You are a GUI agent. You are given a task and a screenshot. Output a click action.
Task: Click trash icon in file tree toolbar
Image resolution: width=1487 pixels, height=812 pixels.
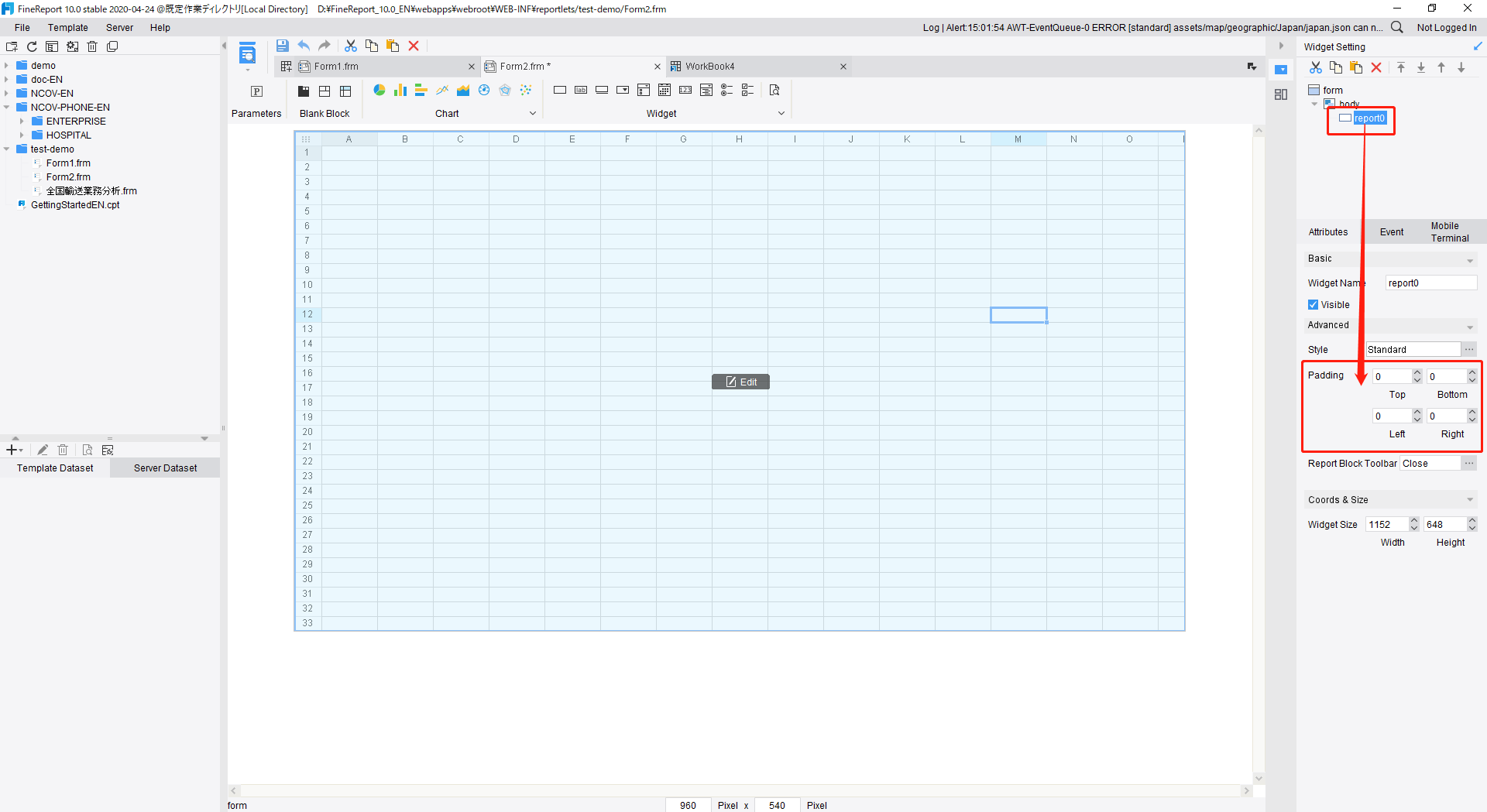tap(92, 46)
